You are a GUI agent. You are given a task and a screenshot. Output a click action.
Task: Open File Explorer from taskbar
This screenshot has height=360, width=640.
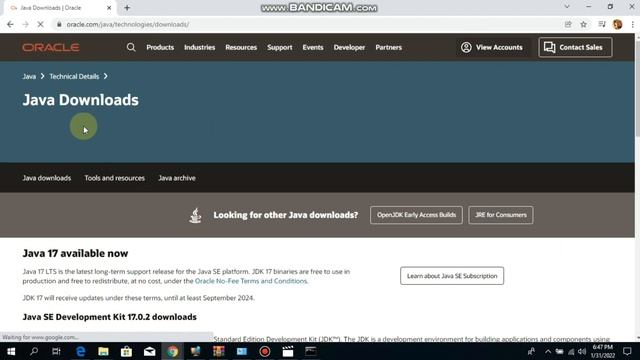tap(103, 351)
